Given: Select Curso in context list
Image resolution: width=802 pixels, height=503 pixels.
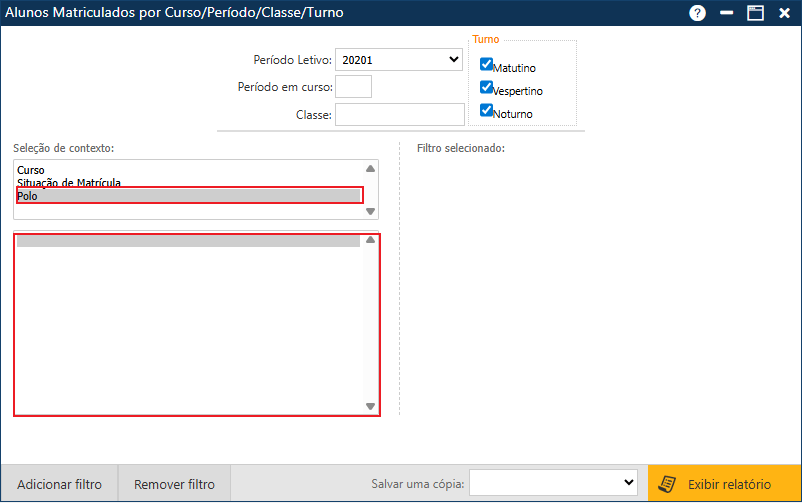Looking at the screenshot, I should point(31,170).
